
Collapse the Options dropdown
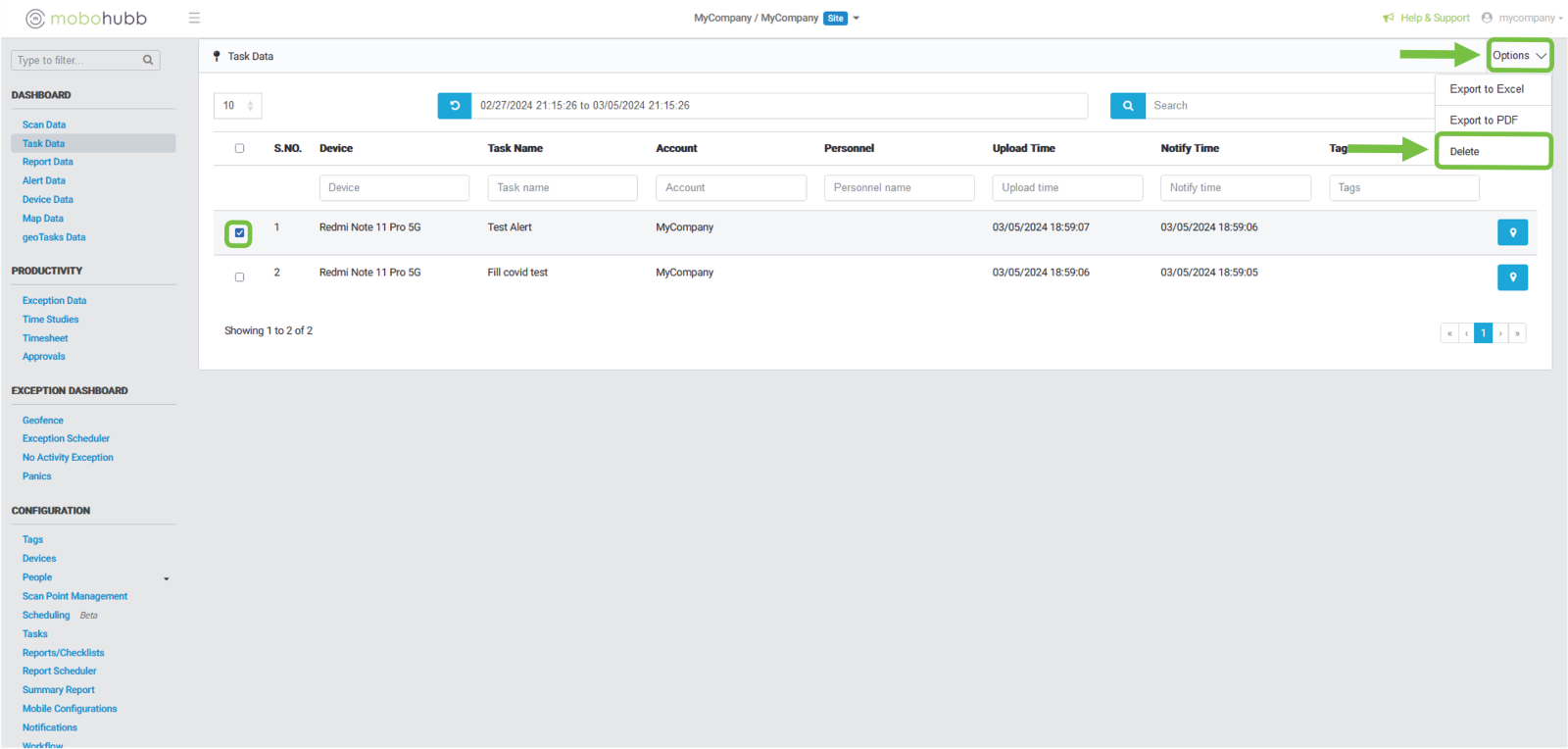pos(1519,56)
